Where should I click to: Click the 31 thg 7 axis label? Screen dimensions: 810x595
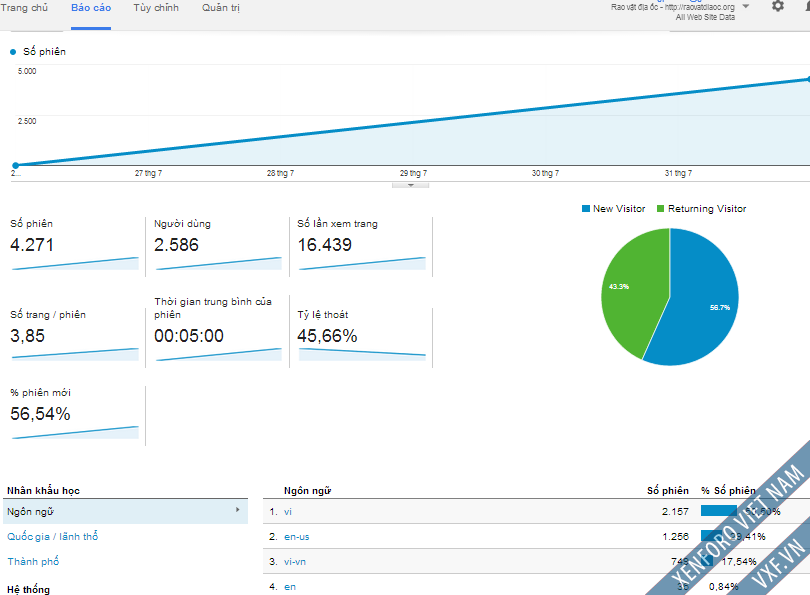678,173
